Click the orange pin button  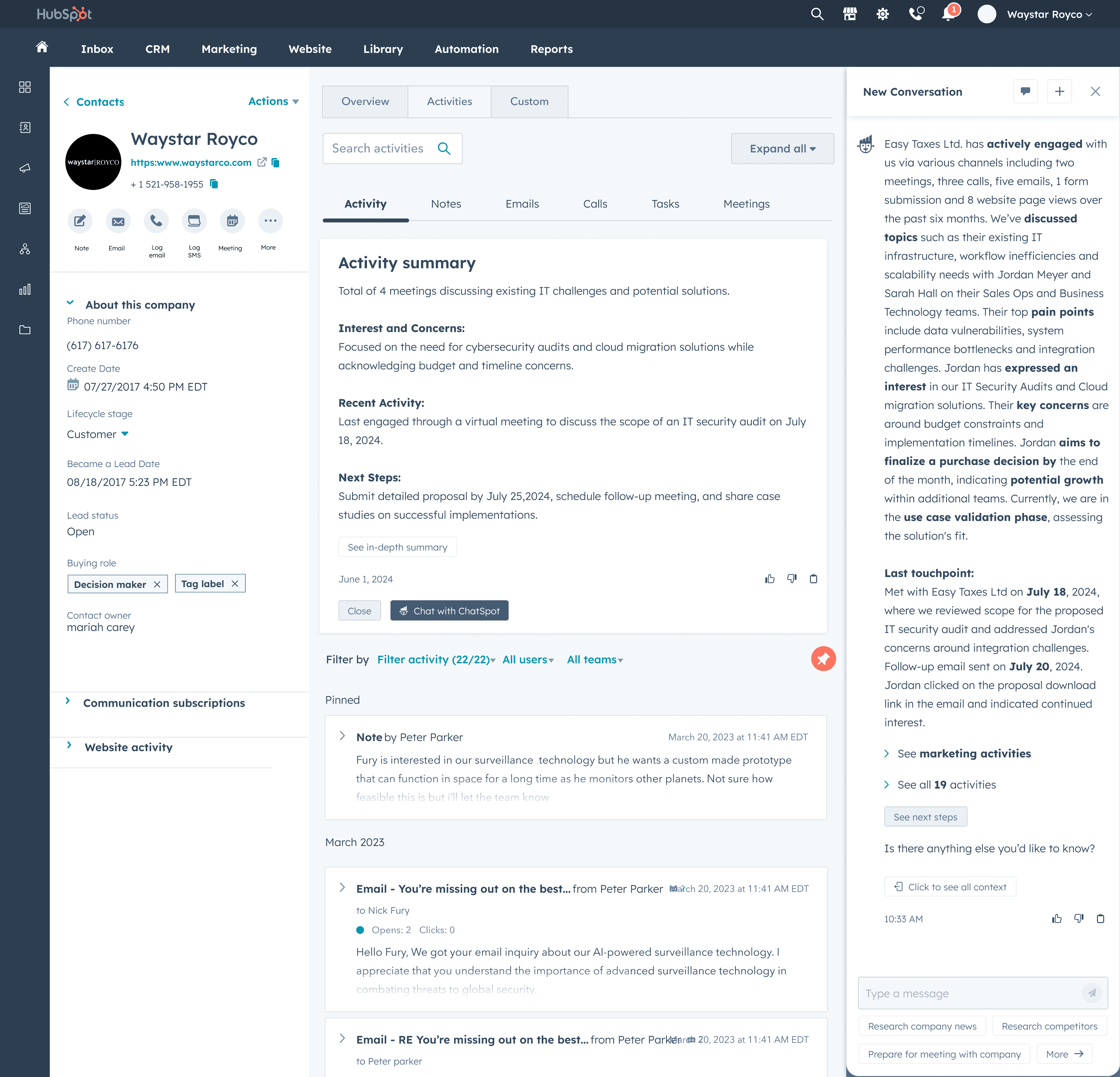[823, 659]
